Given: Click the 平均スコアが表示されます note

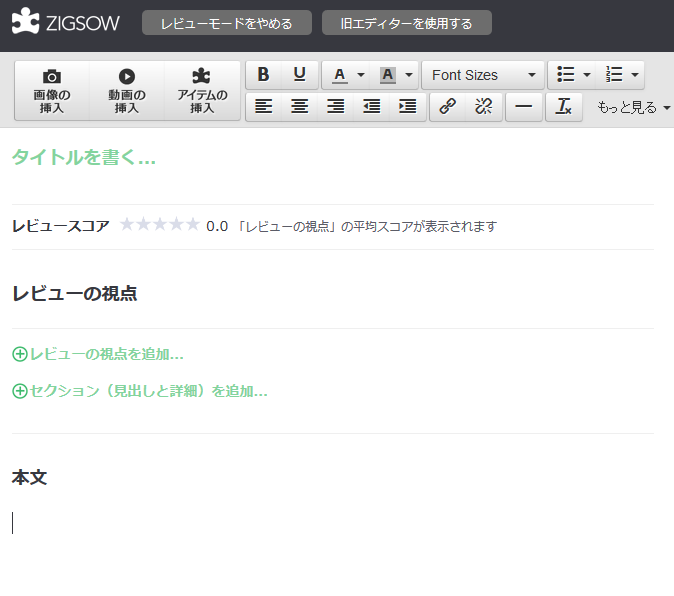Looking at the screenshot, I should click(x=366, y=226).
